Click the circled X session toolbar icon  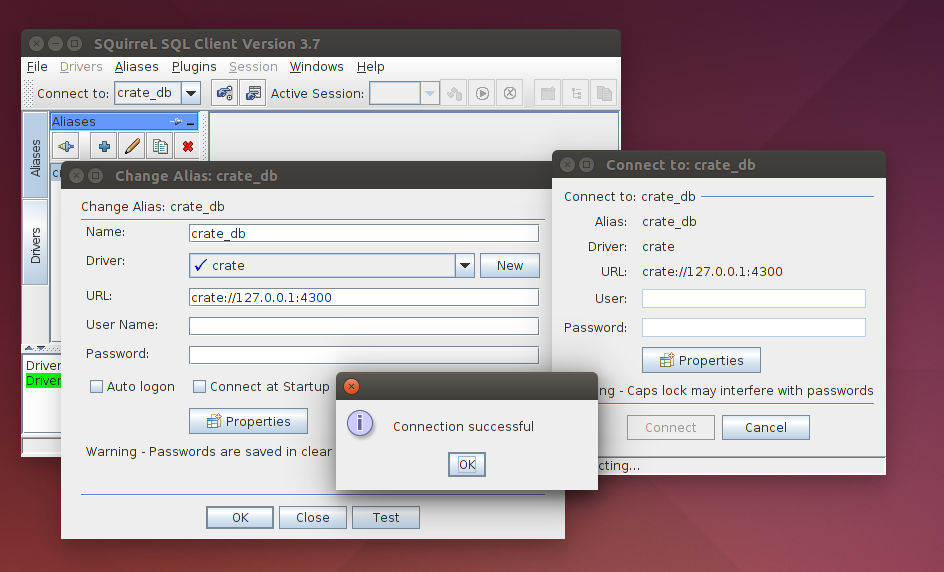tap(510, 93)
